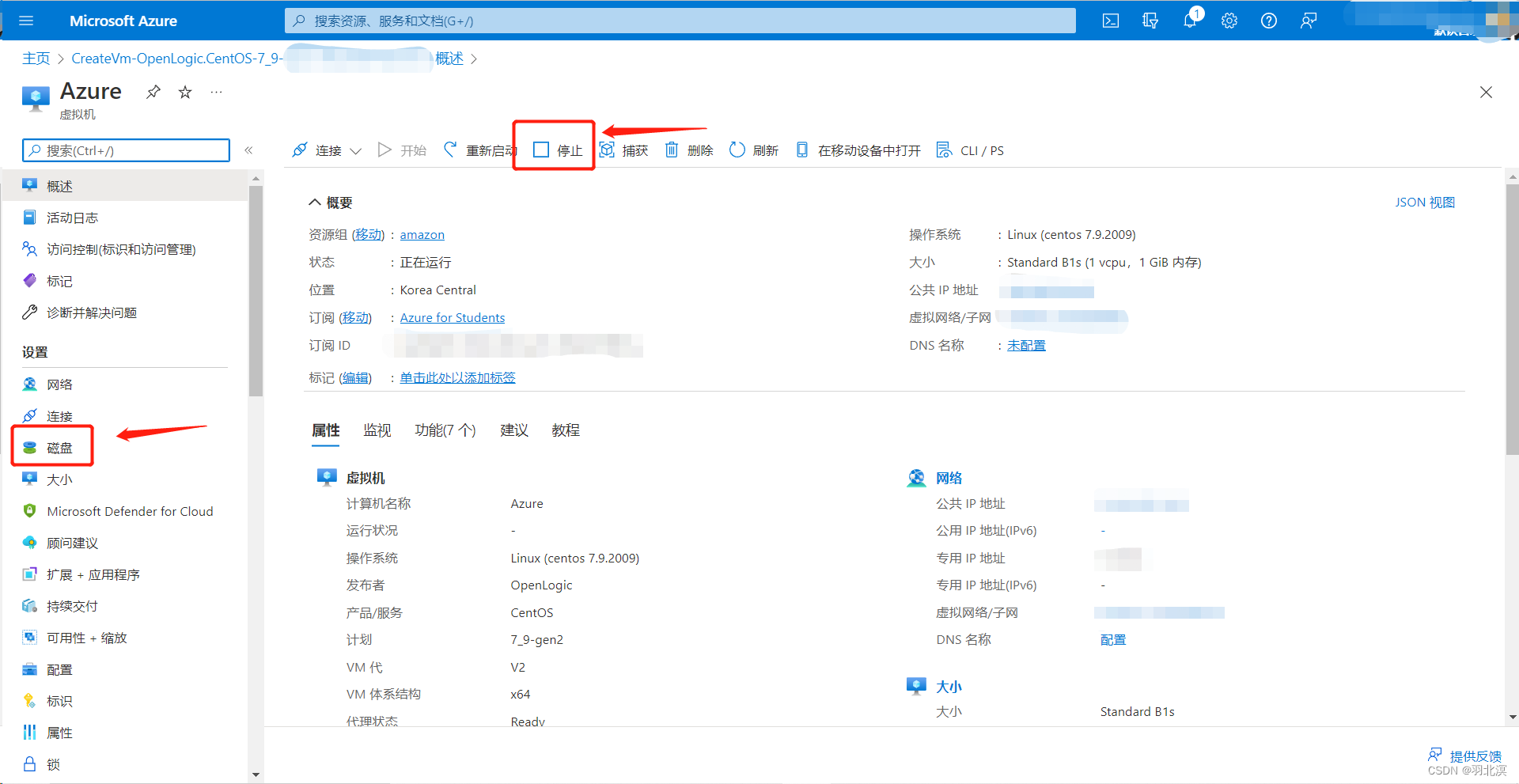
Task: Go to Home breadcrumb
Action: pos(36,59)
